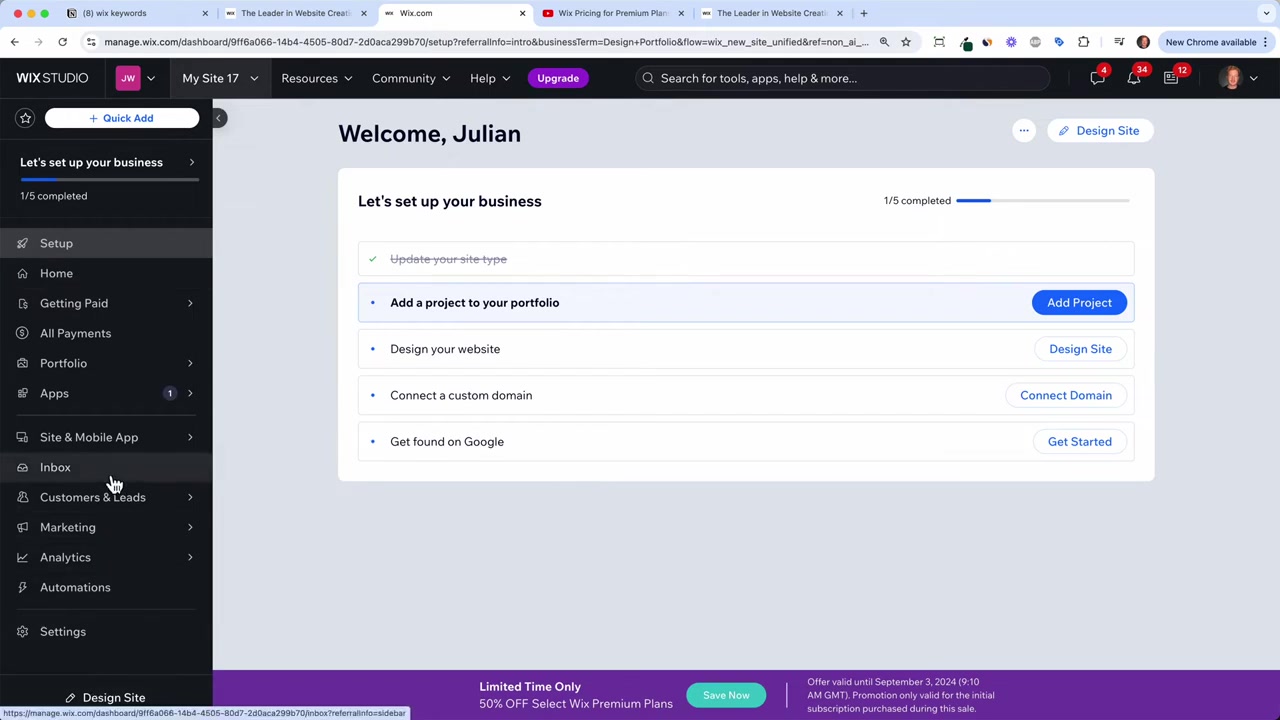Open the Help dropdown menu

point(490,78)
